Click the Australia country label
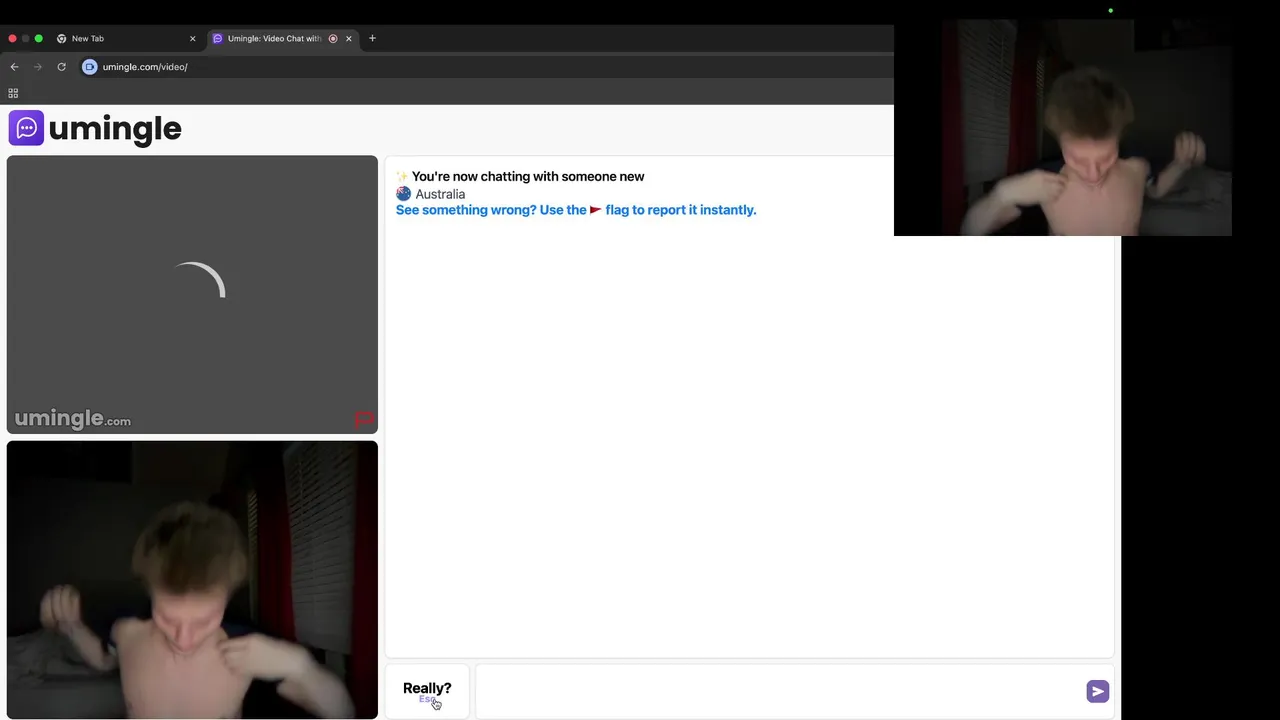1280x720 pixels. tap(440, 194)
